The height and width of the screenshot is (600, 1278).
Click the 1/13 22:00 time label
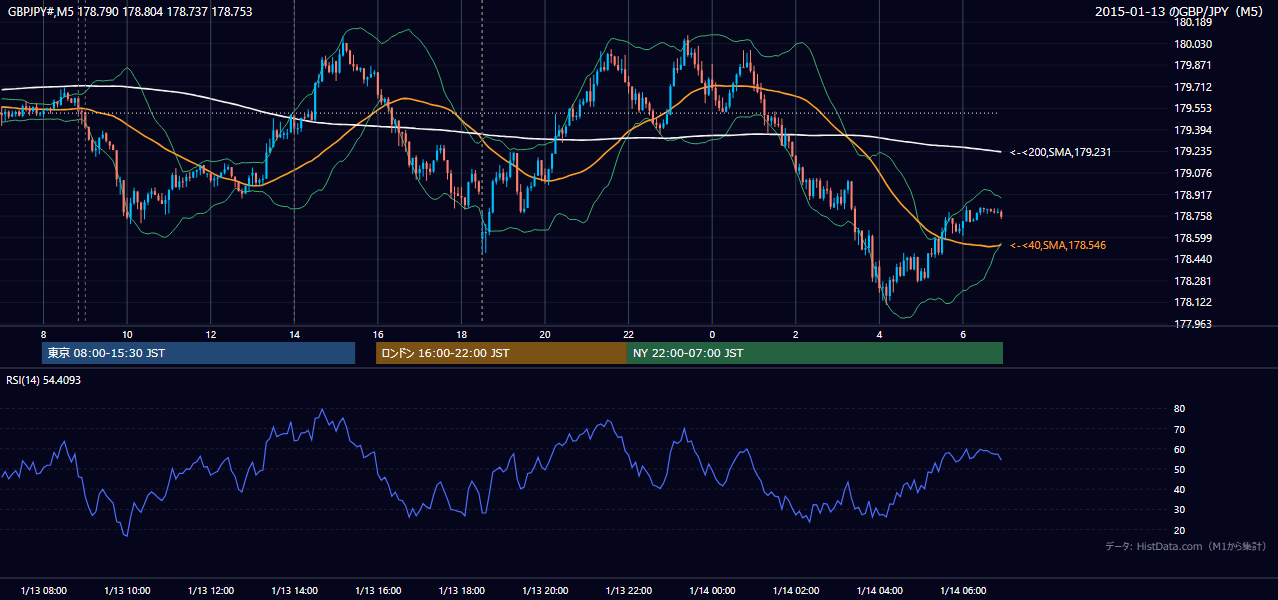click(x=628, y=591)
